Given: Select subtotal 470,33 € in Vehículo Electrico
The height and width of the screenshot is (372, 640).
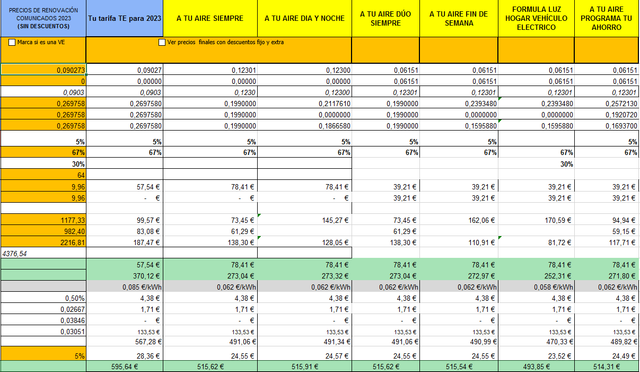Looking at the screenshot, I should point(536,341).
